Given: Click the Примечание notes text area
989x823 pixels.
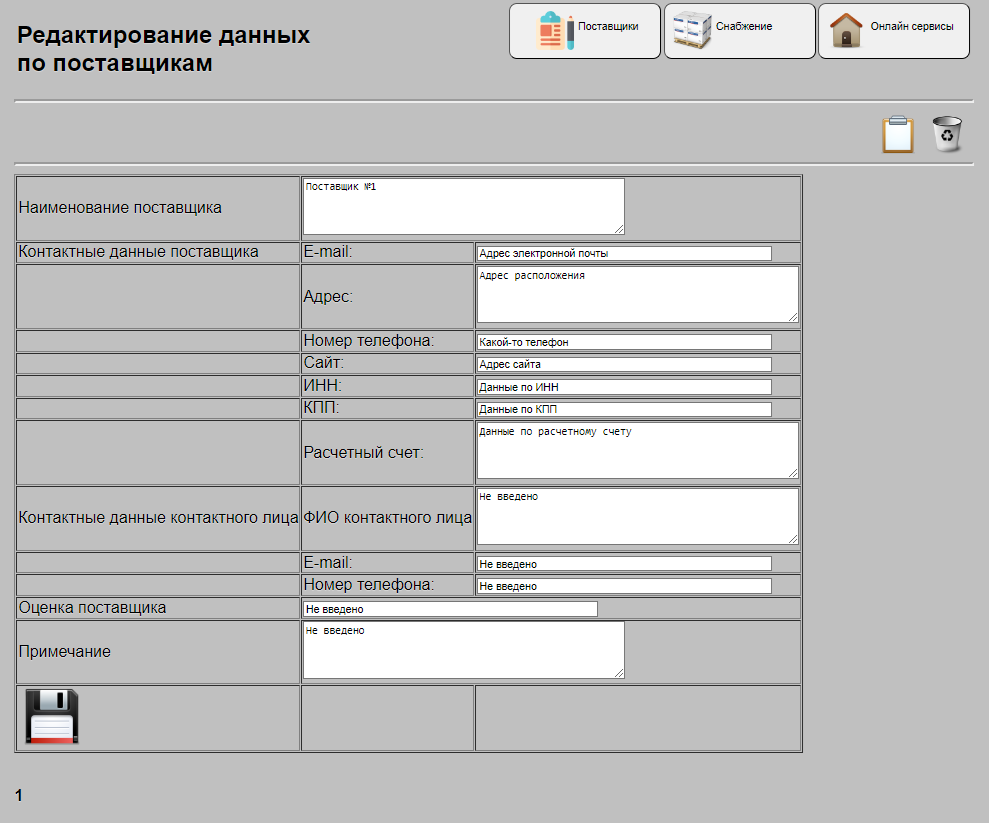Looking at the screenshot, I should 462,649.
